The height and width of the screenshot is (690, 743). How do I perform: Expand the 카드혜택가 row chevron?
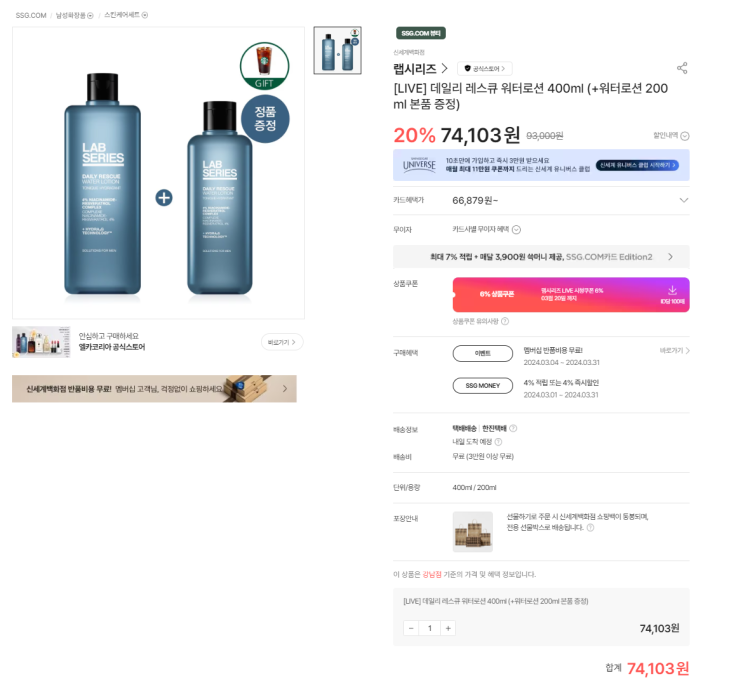click(683, 200)
